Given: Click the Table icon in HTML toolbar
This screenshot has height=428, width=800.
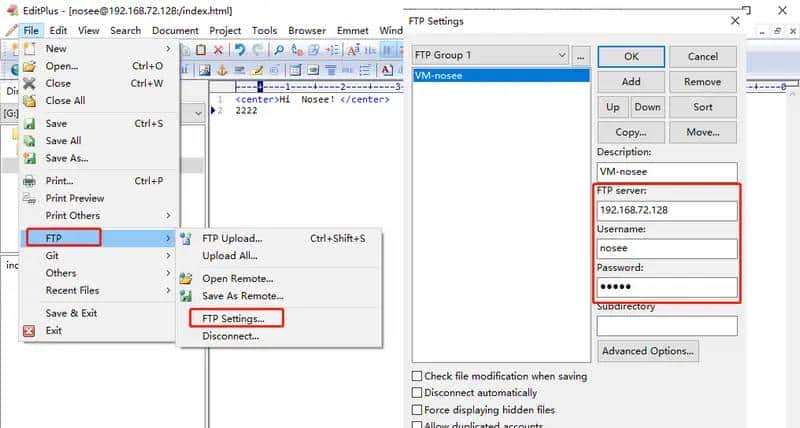Looking at the screenshot, I should (x=295, y=70).
